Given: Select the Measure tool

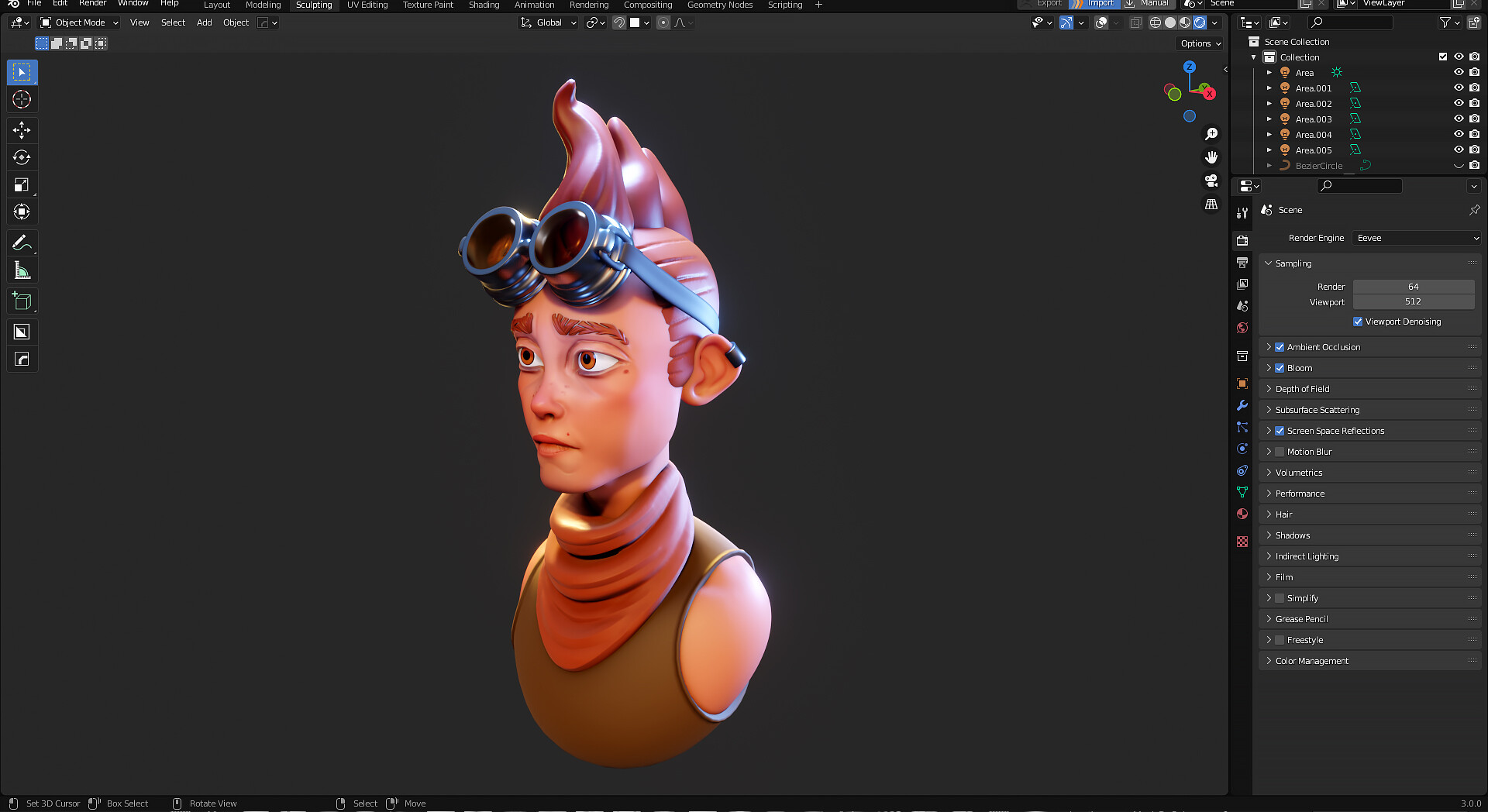Looking at the screenshot, I should [22, 270].
